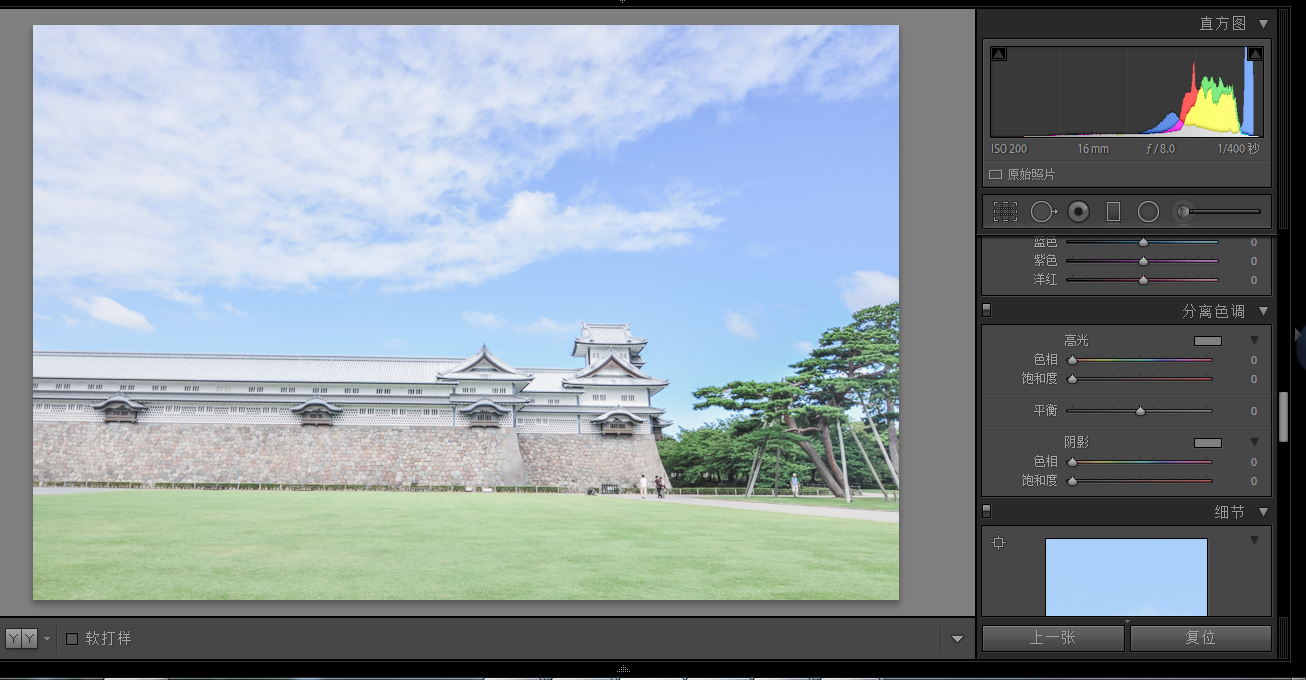Toggle highlight clipping indicator in histogram

[x=1255, y=54]
